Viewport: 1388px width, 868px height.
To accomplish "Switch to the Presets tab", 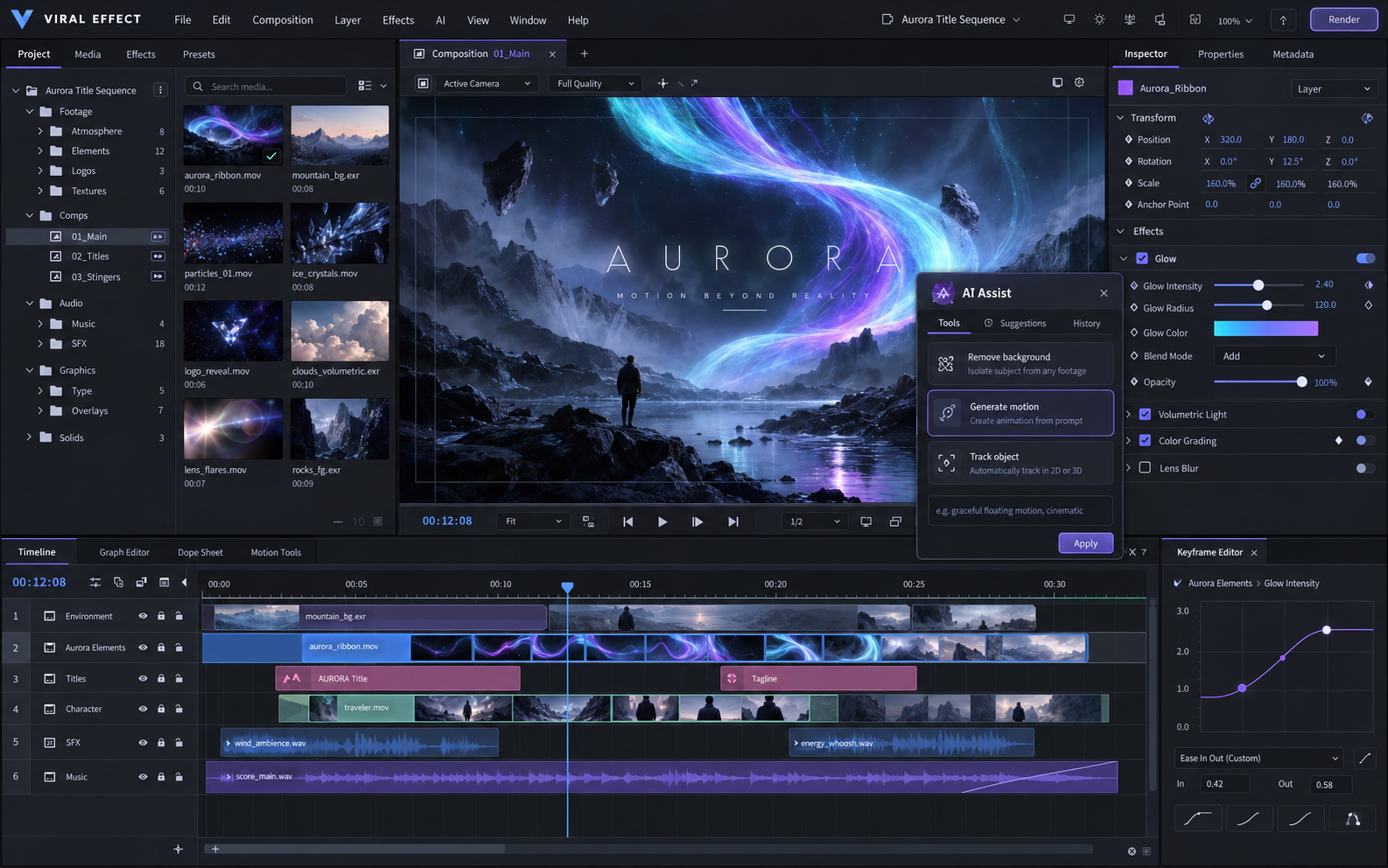I will (199, 54).
